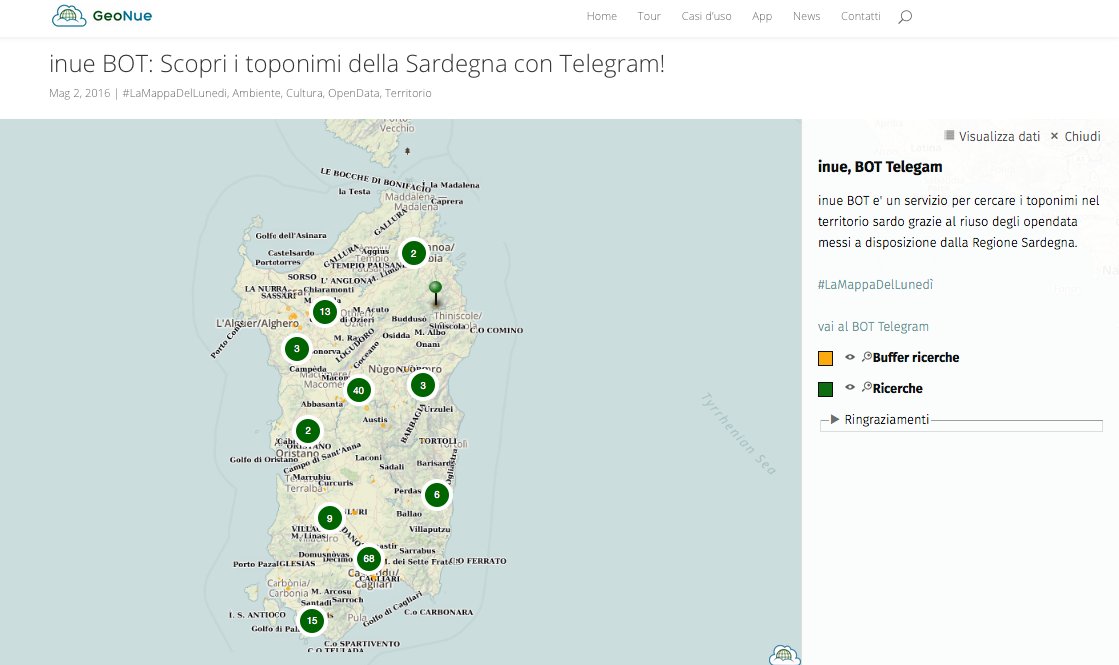
Task: Select the Buffer ricerche layer label
Action: [x=916, y=357]
